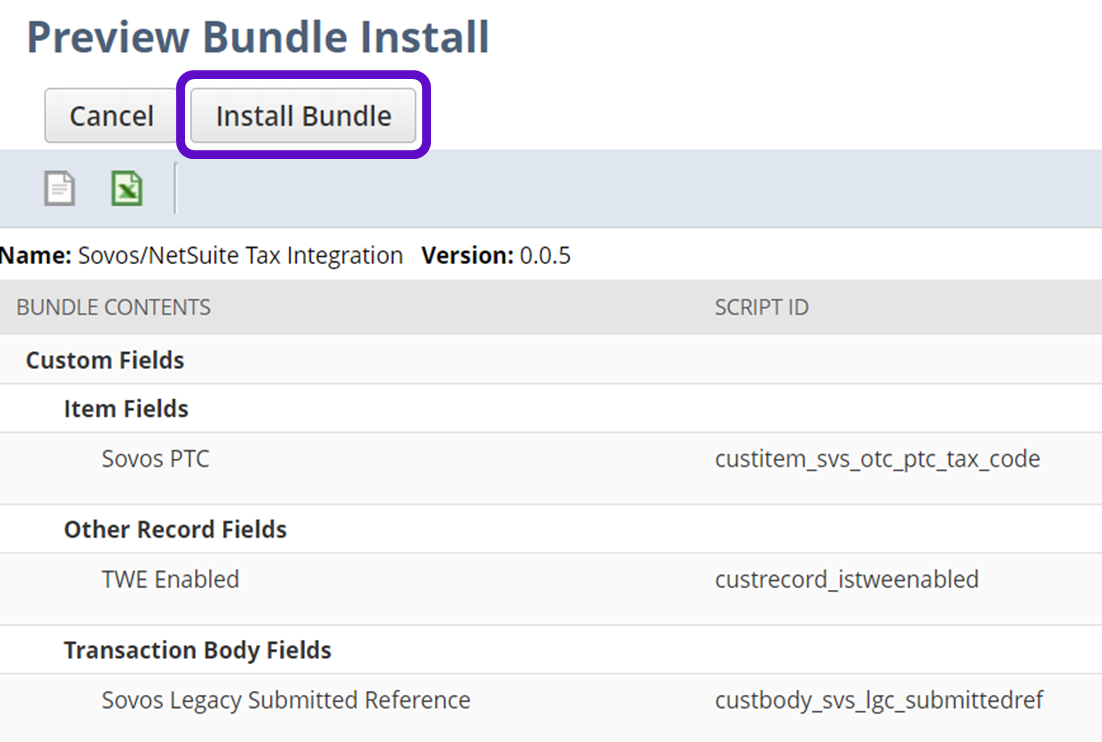Click script ID custrecord_istweenabled

click(x=846, y=579)
